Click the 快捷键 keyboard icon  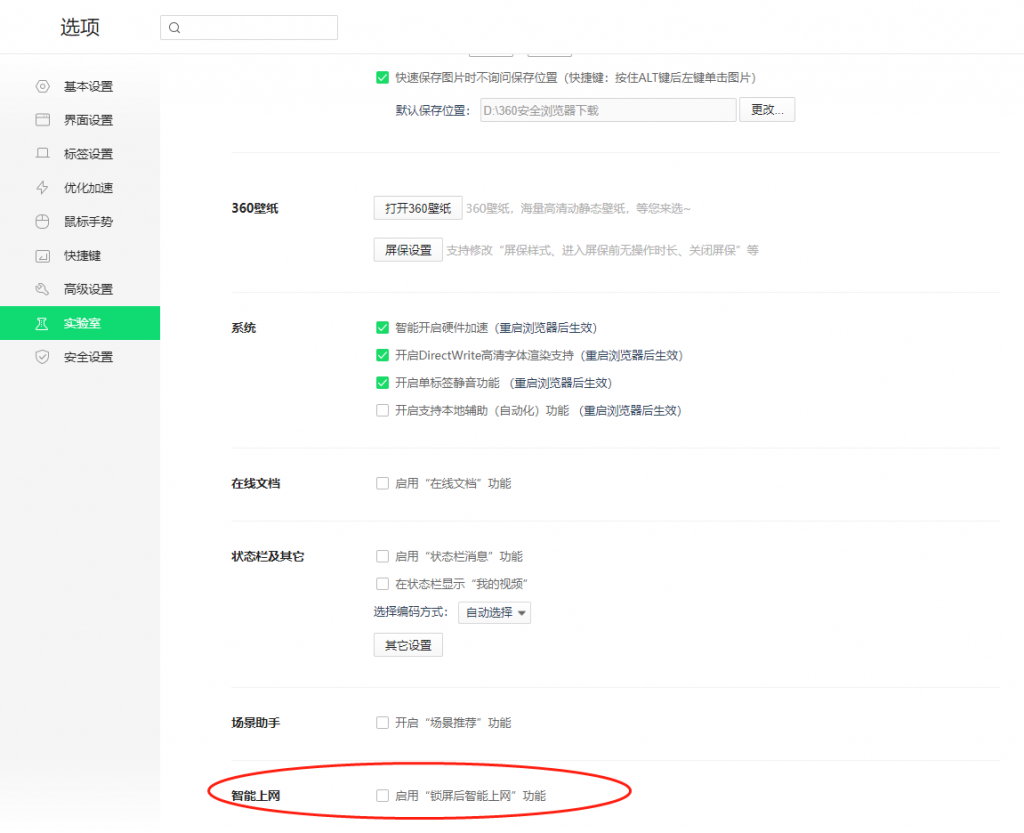click(42, 256)
